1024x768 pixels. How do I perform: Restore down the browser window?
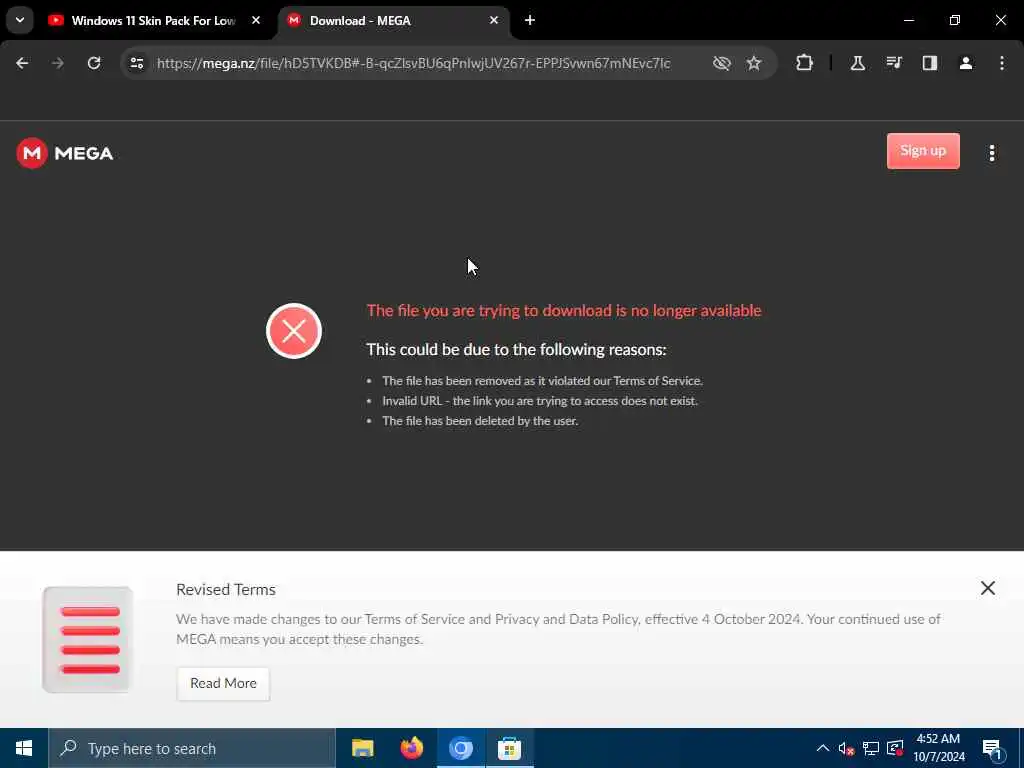click(955, 20)
